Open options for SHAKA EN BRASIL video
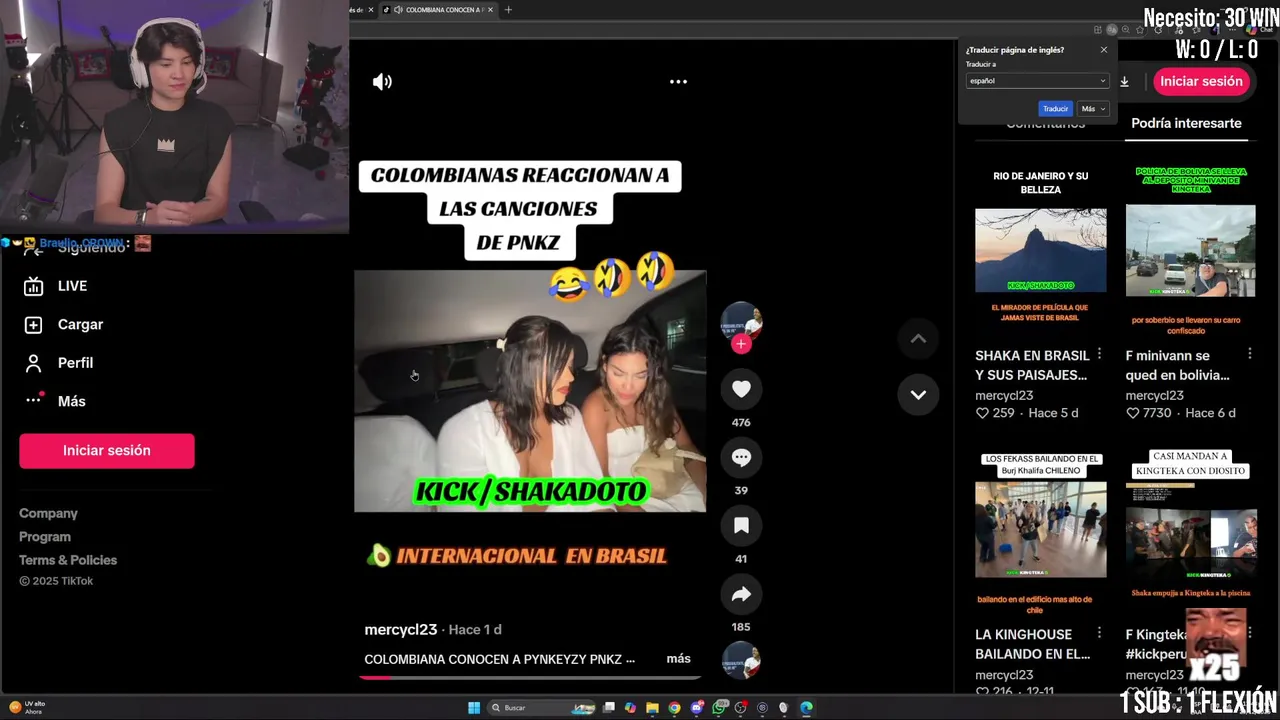This screenshot has height=720, width=1280. (1099, 354)
